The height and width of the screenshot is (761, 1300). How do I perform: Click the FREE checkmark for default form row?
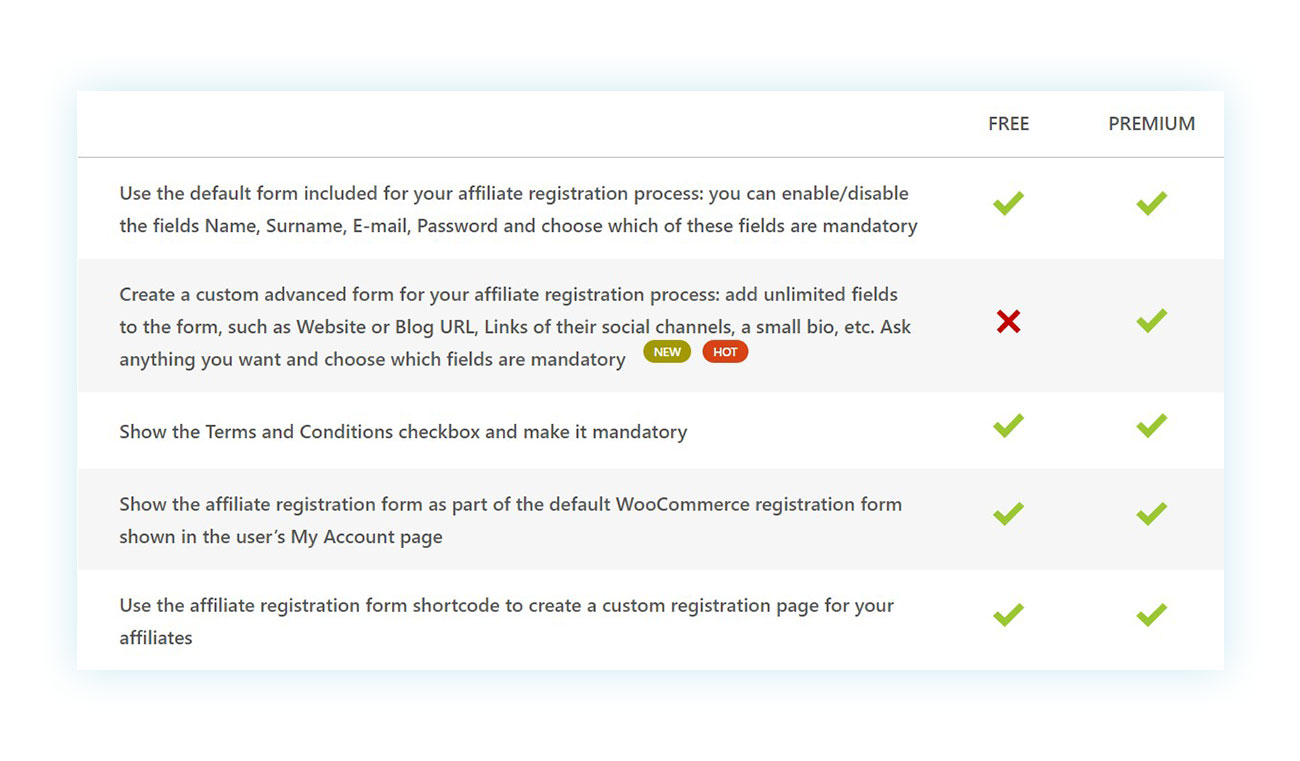[x=1008, y=204]
